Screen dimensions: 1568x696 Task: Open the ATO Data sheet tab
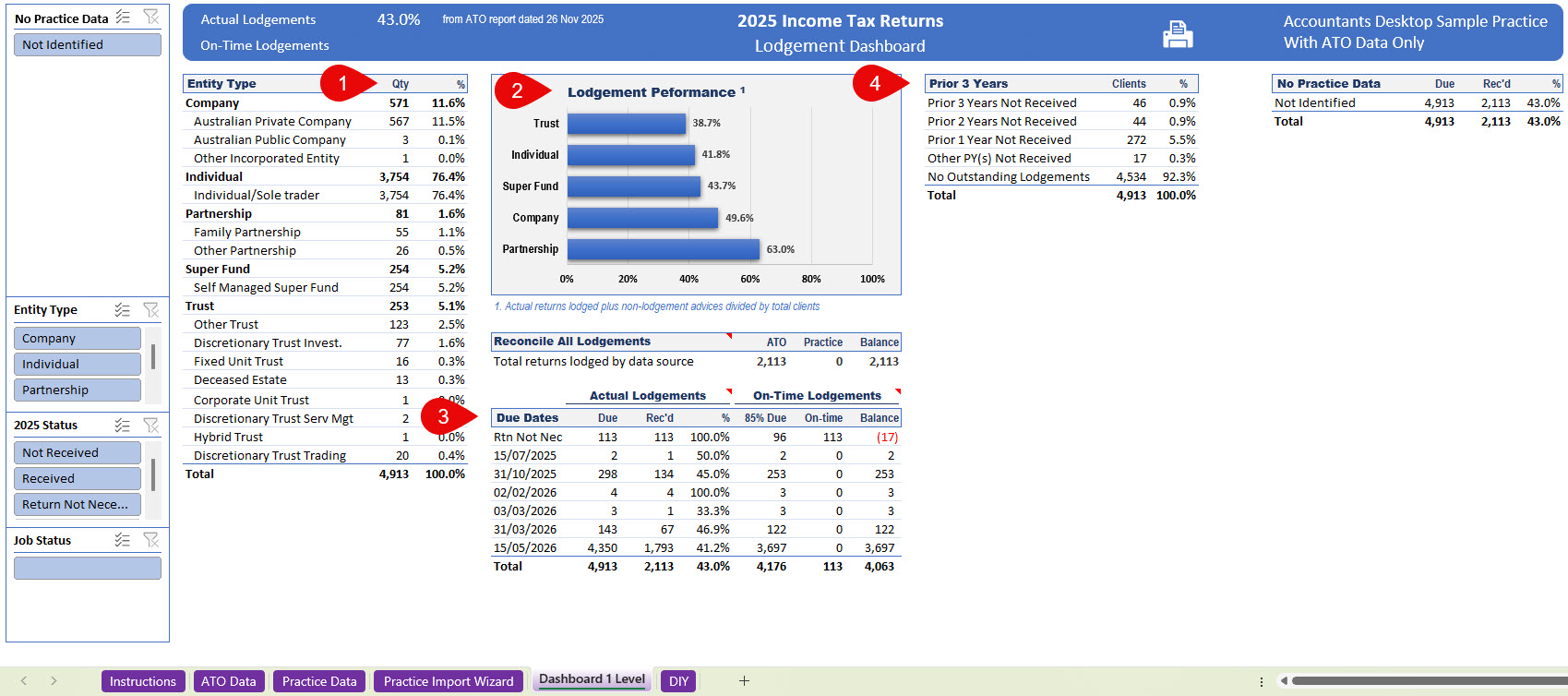tap(228, 681)
